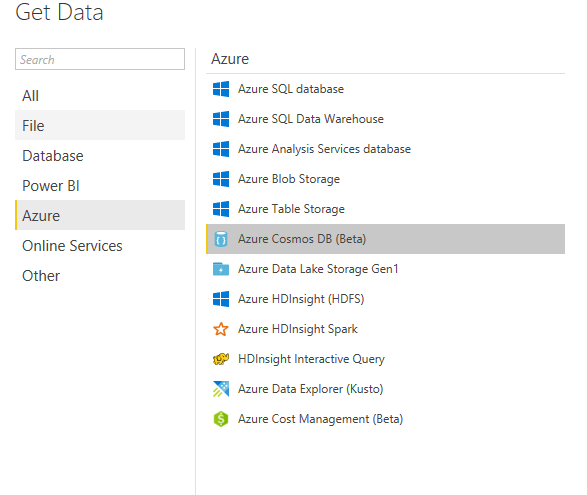The image size is (587, 495).
Task: Click the HDInsight Interactive Query elephant icon
Action: 221,359
